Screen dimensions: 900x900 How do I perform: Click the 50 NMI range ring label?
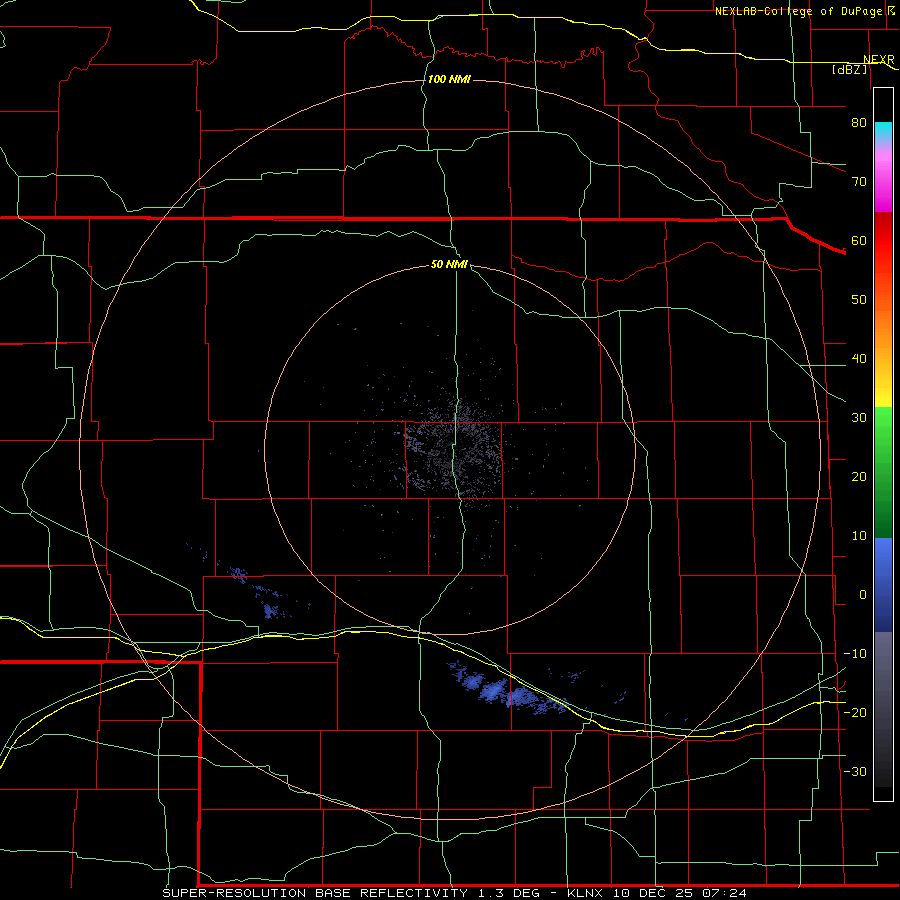coord(449,265)
